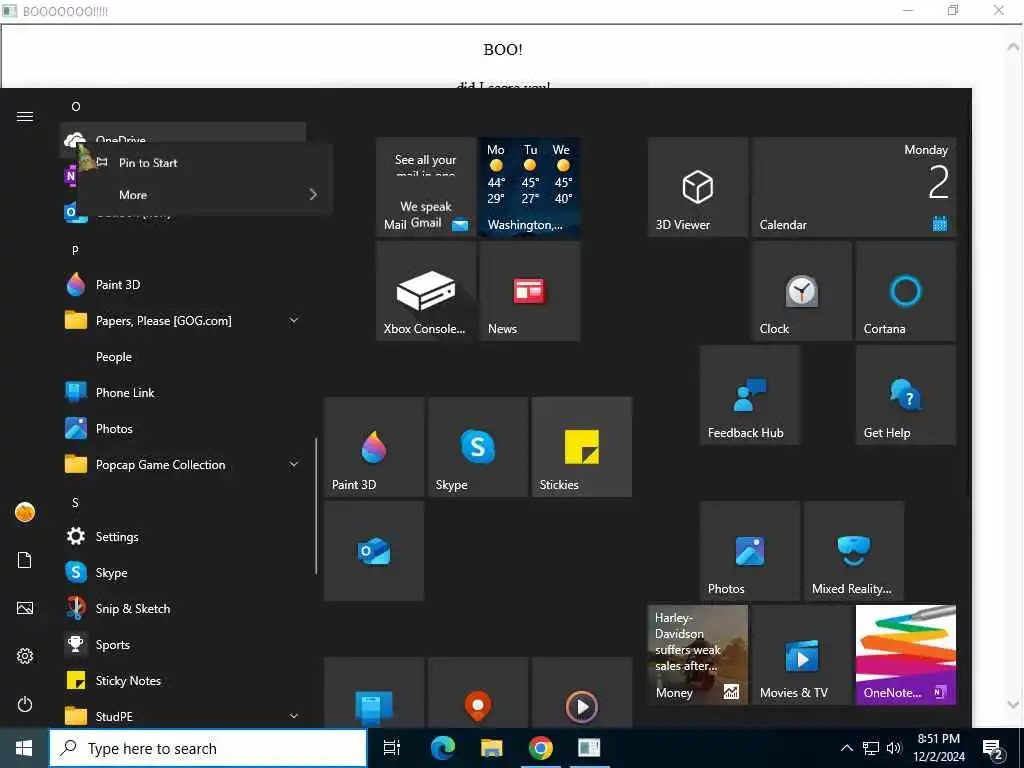Image resolution: width=1024 pixels, height=768 pixels.
Task: Open the Photos tile
Action: 750,551
